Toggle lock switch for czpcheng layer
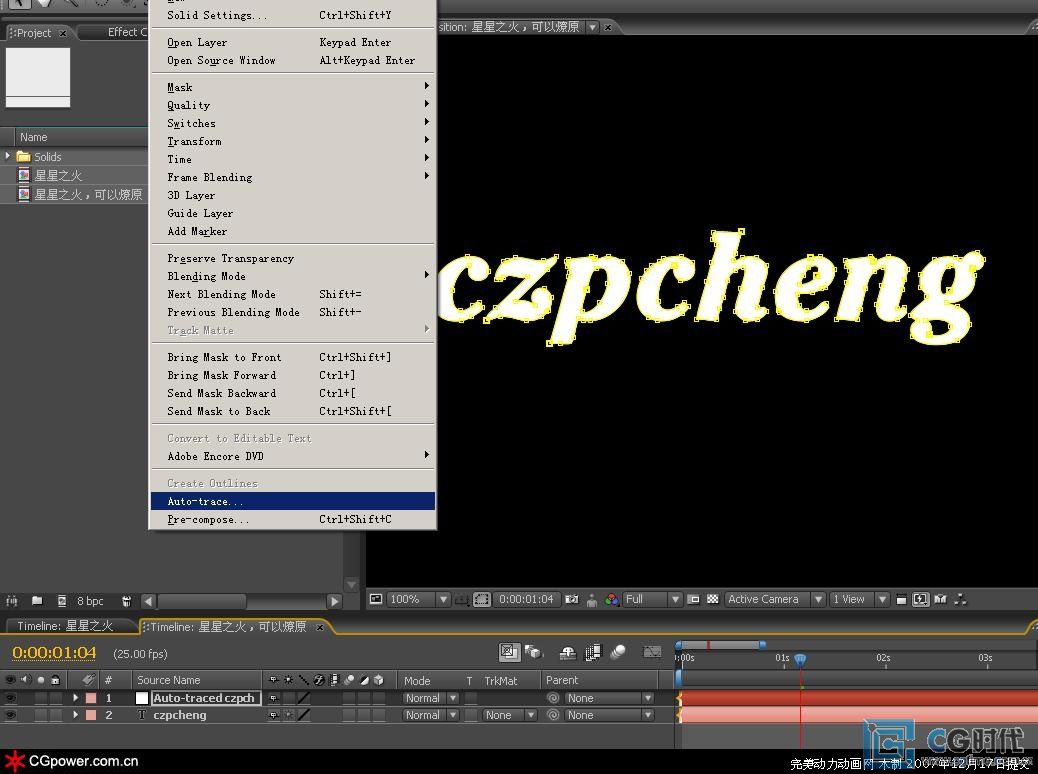The image size is (1038, 774). tap(56, 715)
